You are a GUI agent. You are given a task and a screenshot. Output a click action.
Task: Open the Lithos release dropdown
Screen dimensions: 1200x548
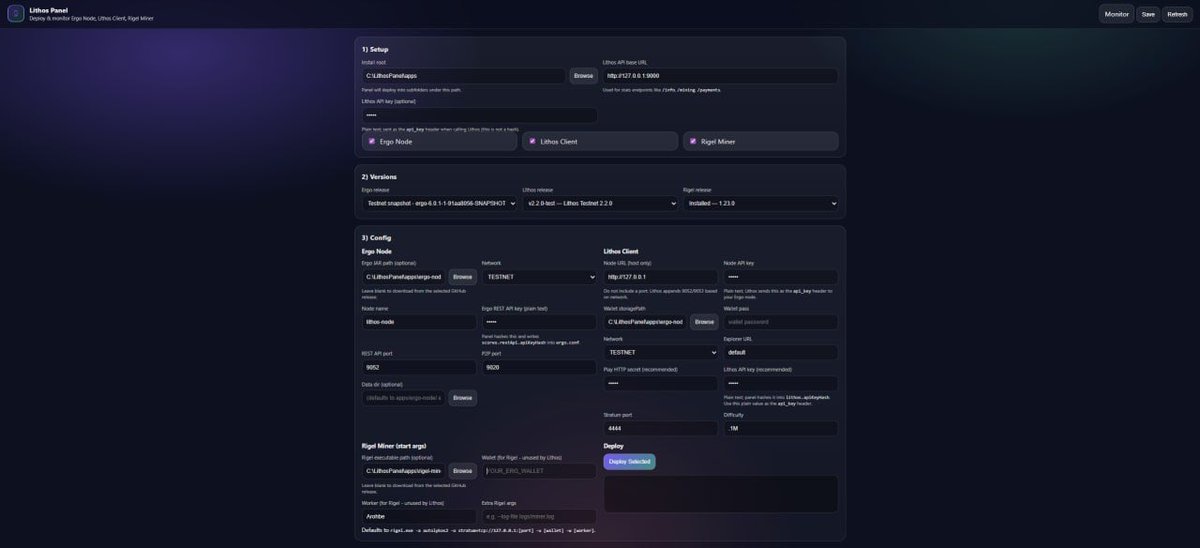[x=600, y=203]
